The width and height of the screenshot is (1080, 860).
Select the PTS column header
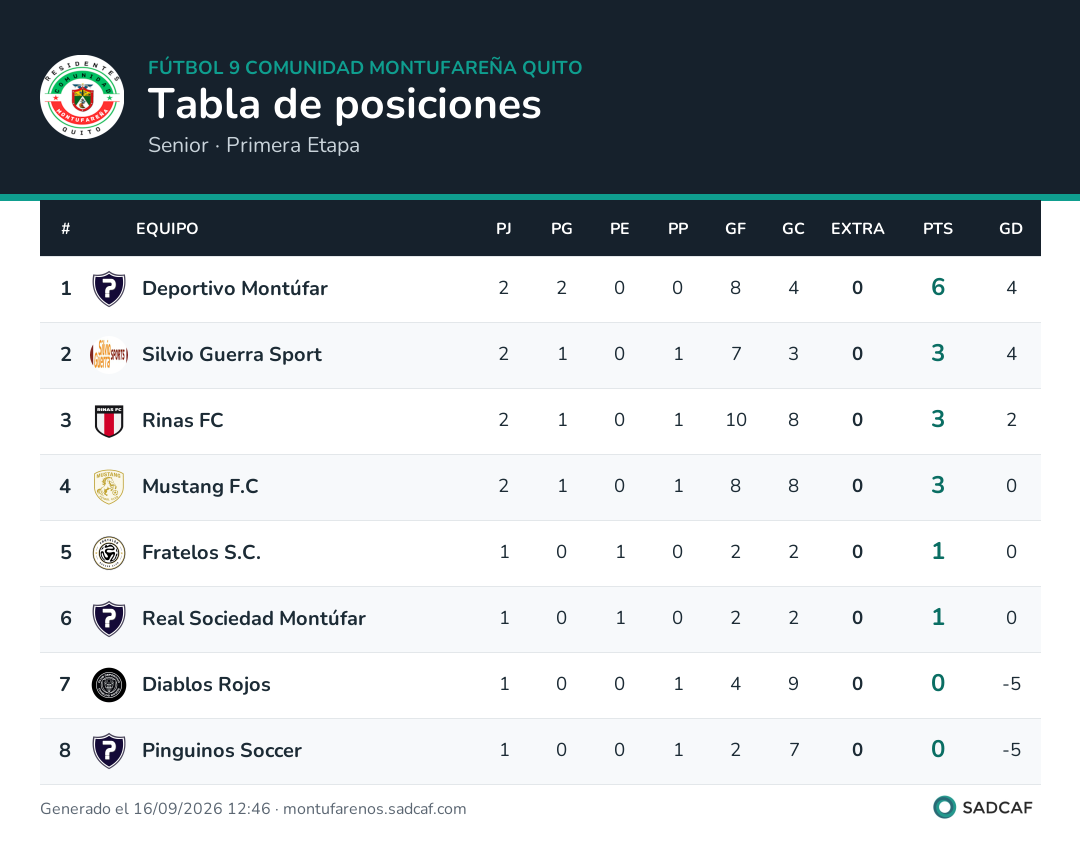pos(937,229)
